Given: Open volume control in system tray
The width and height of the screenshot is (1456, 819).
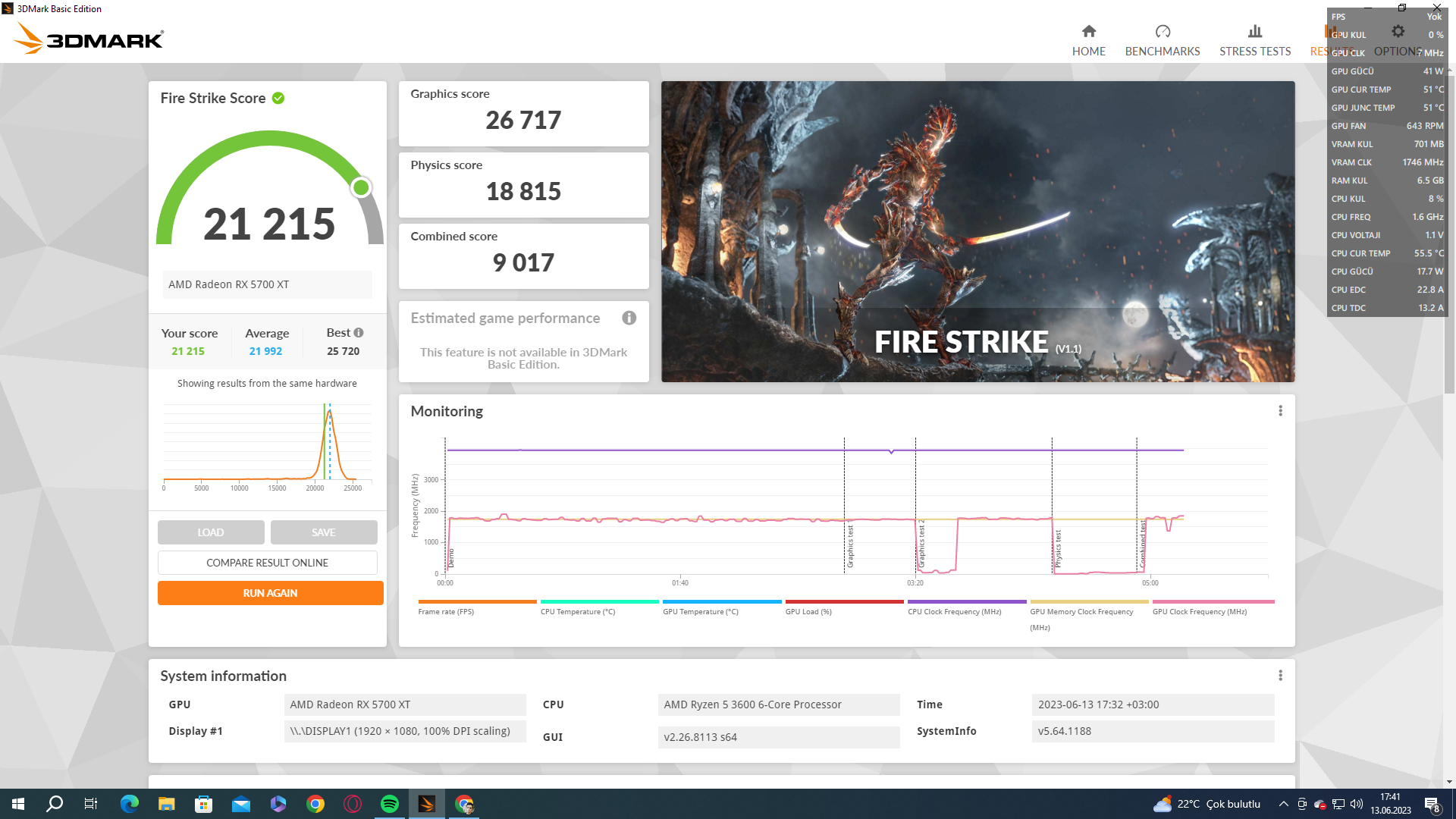Looking at the screenshot, I should coord(1357,804).
